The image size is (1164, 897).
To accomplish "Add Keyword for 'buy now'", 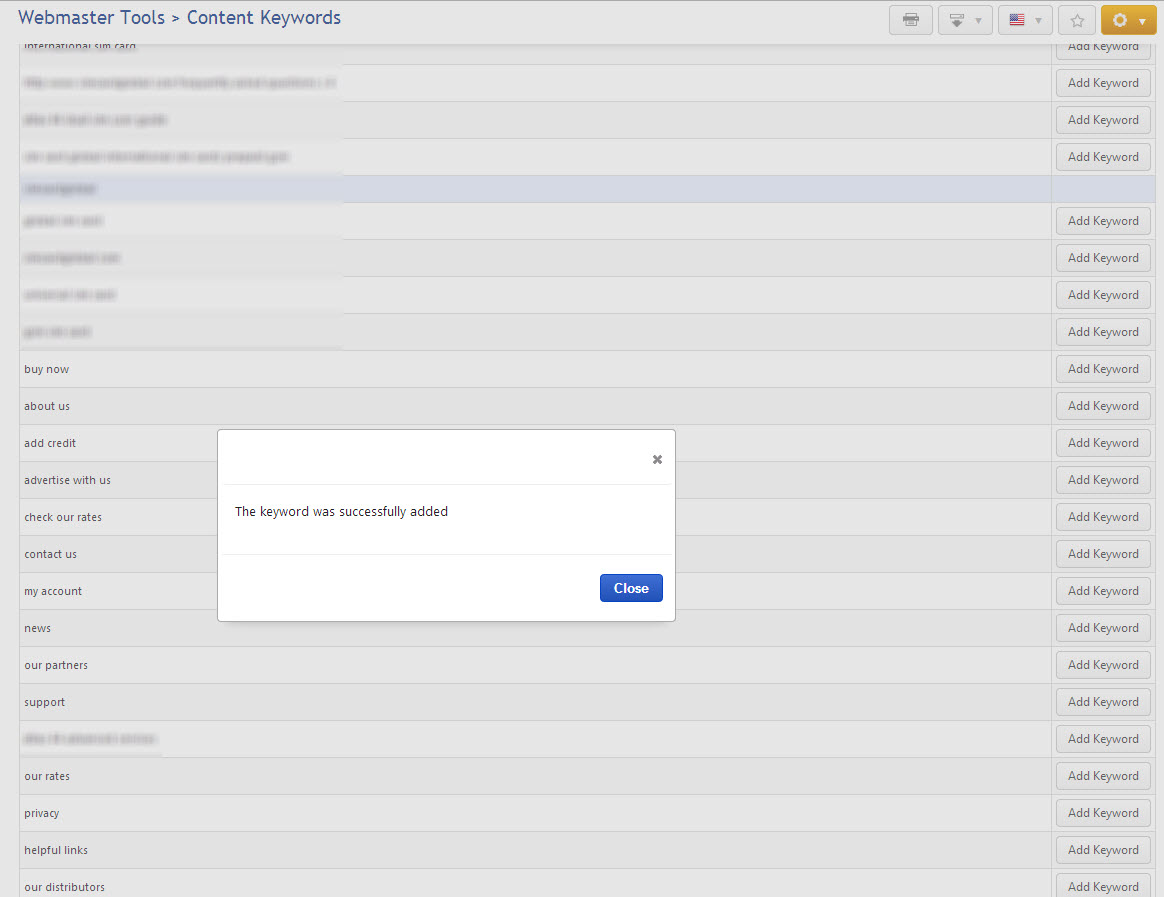I will pos(1103,369).
